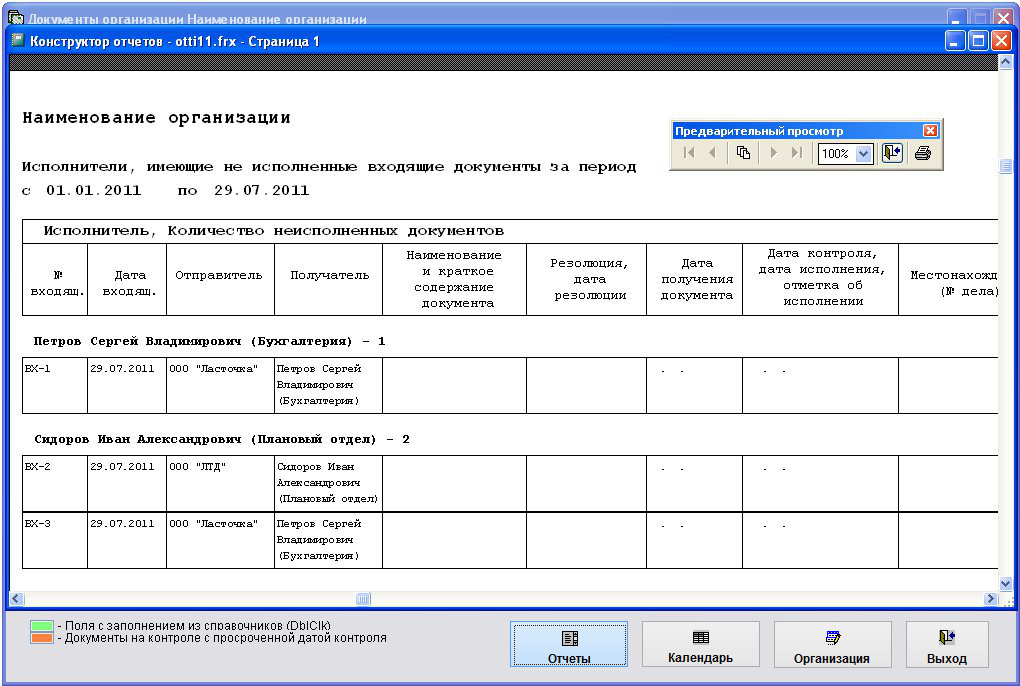Go to the previous page of the preview
The height and width of the screenshot is (686, 1020).
(x=712, y=153)
